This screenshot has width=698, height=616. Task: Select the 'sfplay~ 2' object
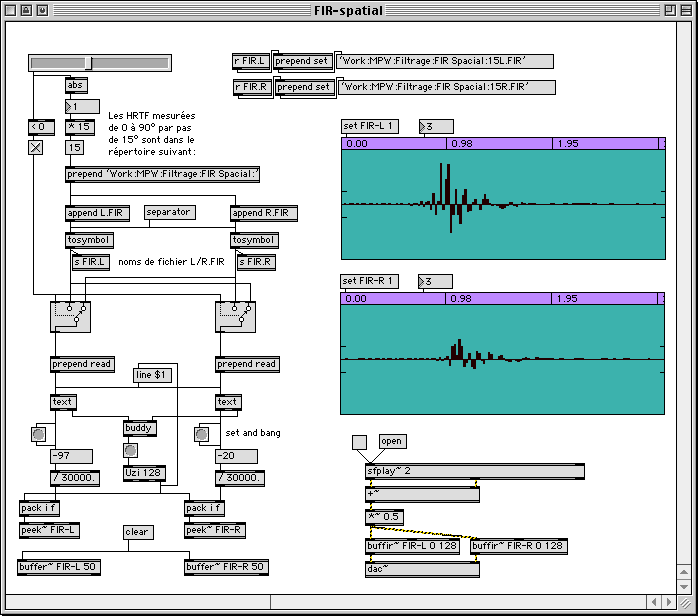click(475, 471)
